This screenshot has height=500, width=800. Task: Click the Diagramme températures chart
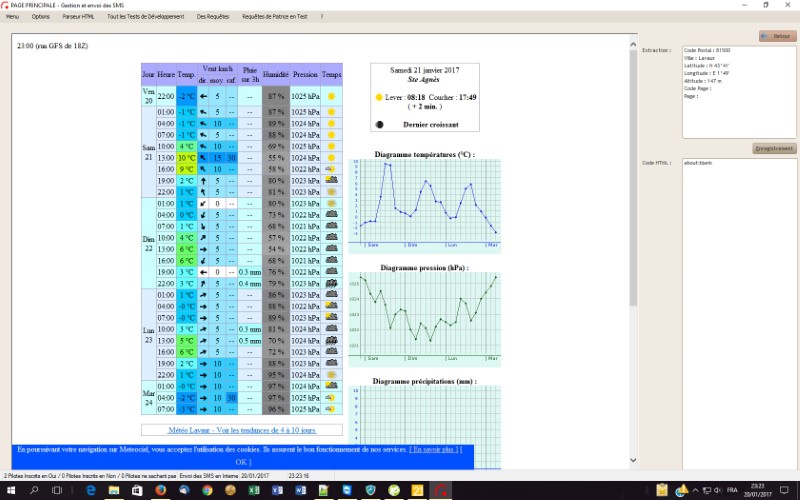point(424,206)
